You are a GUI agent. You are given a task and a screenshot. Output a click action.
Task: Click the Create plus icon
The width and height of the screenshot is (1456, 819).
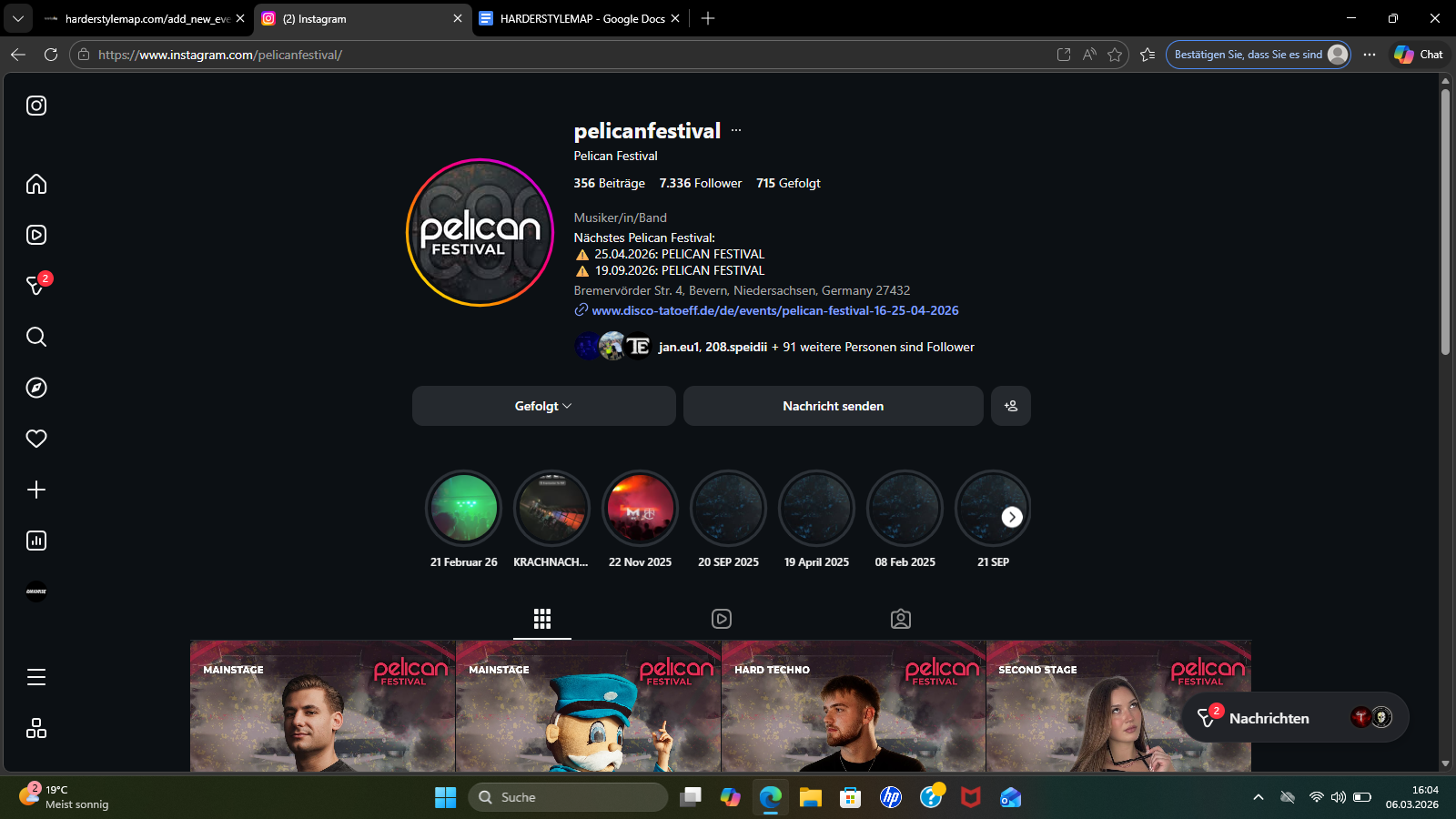point(36,490)
